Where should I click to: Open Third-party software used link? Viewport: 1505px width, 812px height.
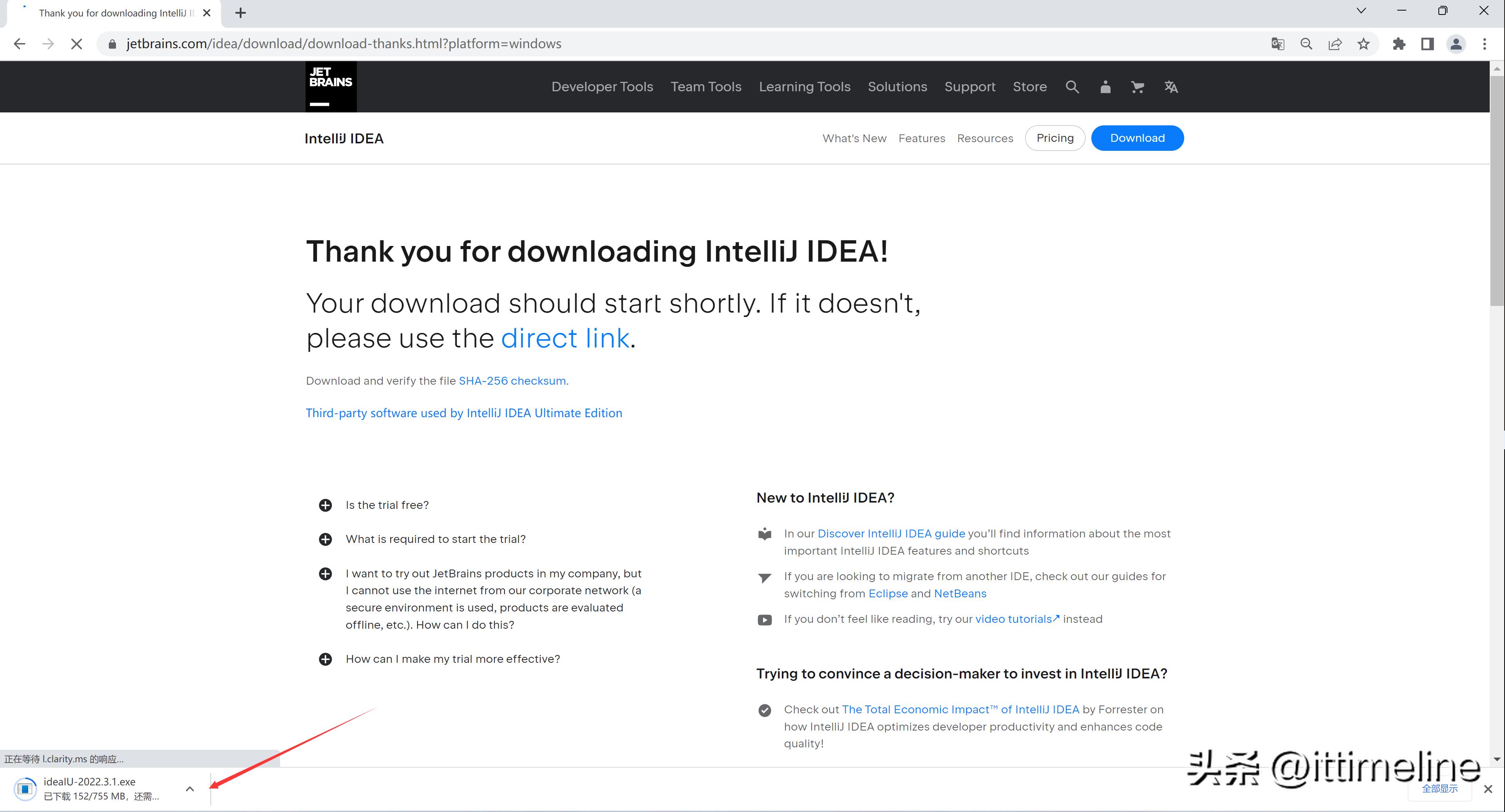pos(464,413)
